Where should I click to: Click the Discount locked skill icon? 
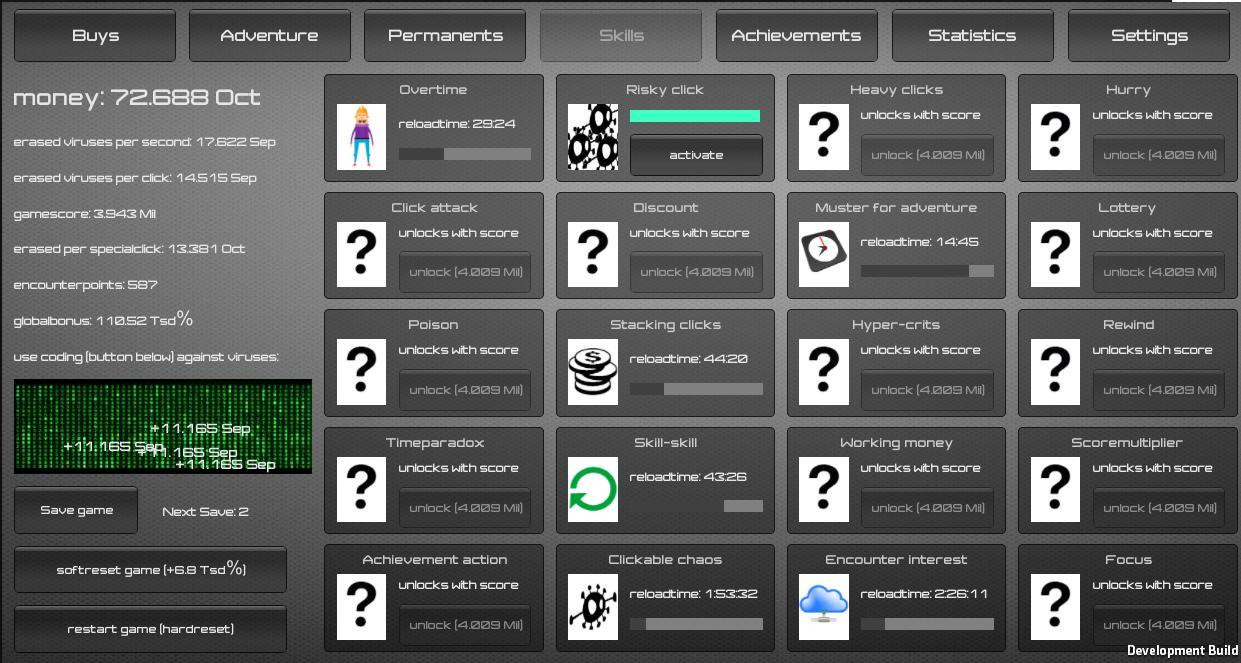(593, 254)
